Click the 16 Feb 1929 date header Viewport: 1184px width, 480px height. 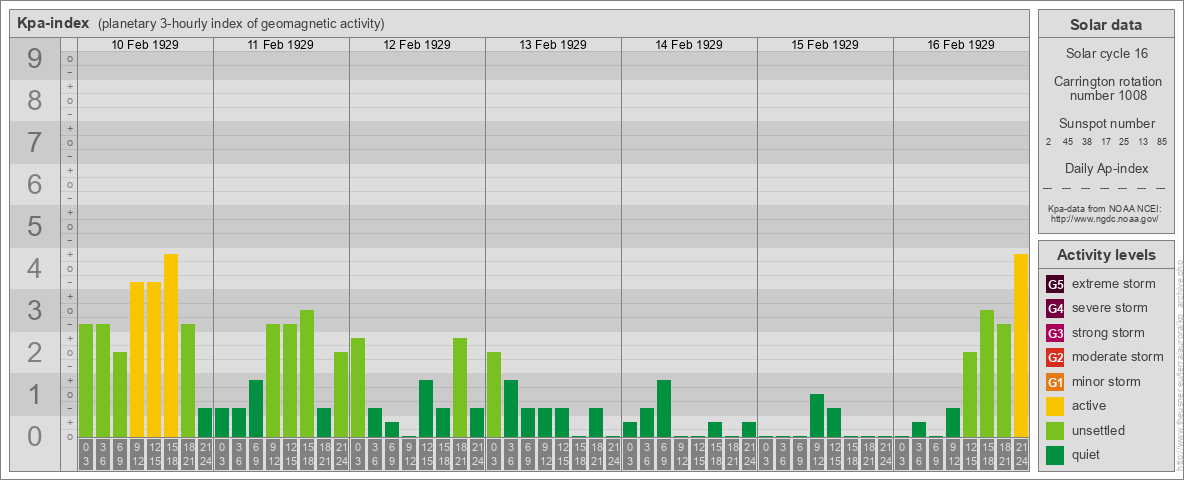[x=960, y=45]
